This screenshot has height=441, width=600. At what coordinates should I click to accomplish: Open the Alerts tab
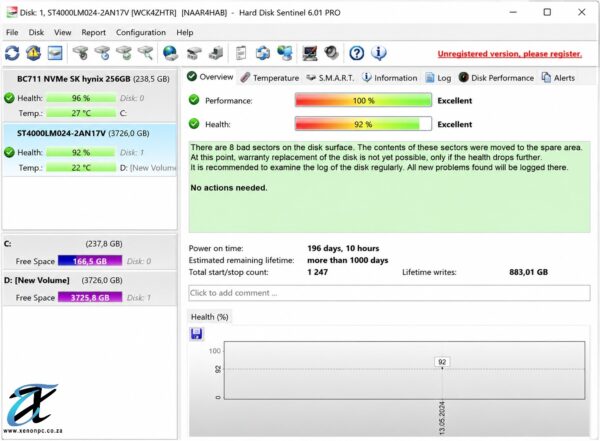click(558, 78)
